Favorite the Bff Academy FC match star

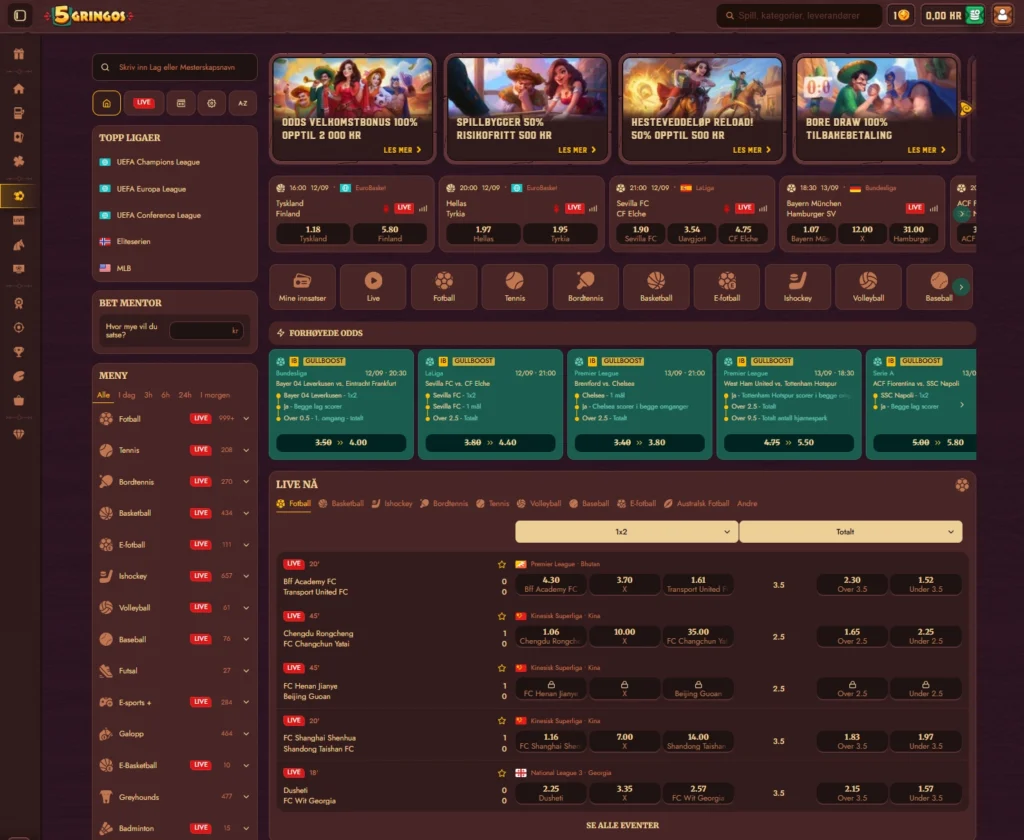click(x=502, y=564)
